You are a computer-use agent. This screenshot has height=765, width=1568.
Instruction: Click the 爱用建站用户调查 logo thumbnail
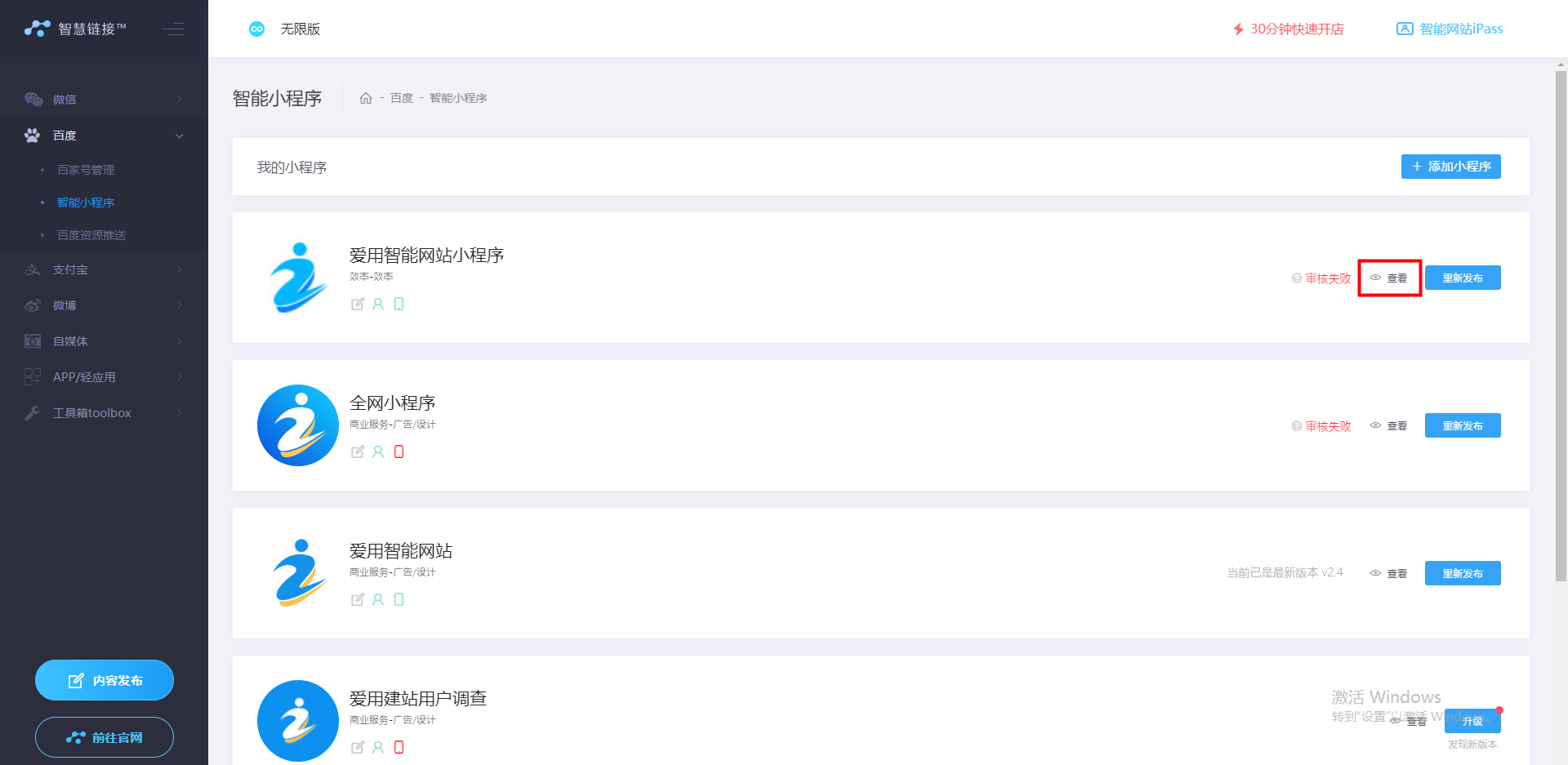298,721
